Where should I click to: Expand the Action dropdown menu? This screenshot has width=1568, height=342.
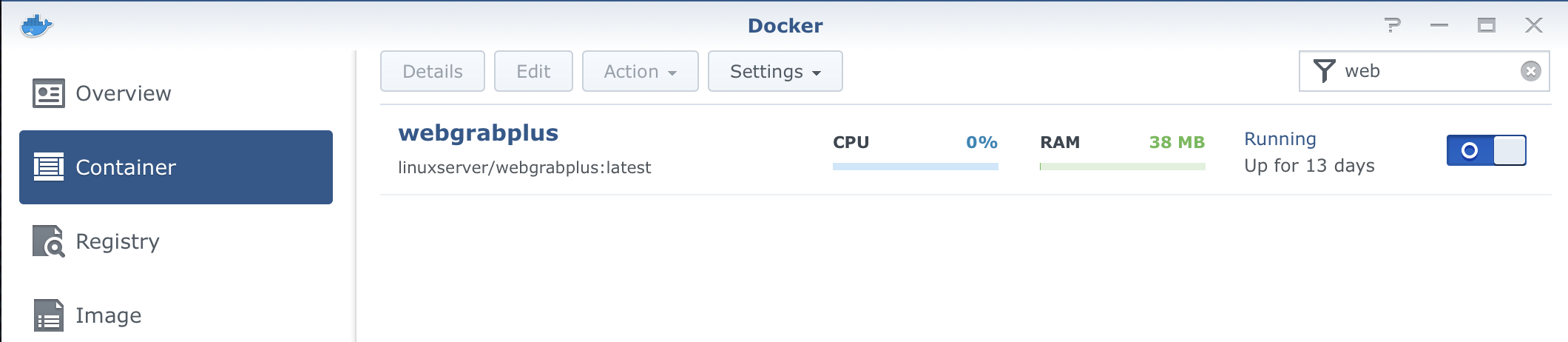point(641,71)
